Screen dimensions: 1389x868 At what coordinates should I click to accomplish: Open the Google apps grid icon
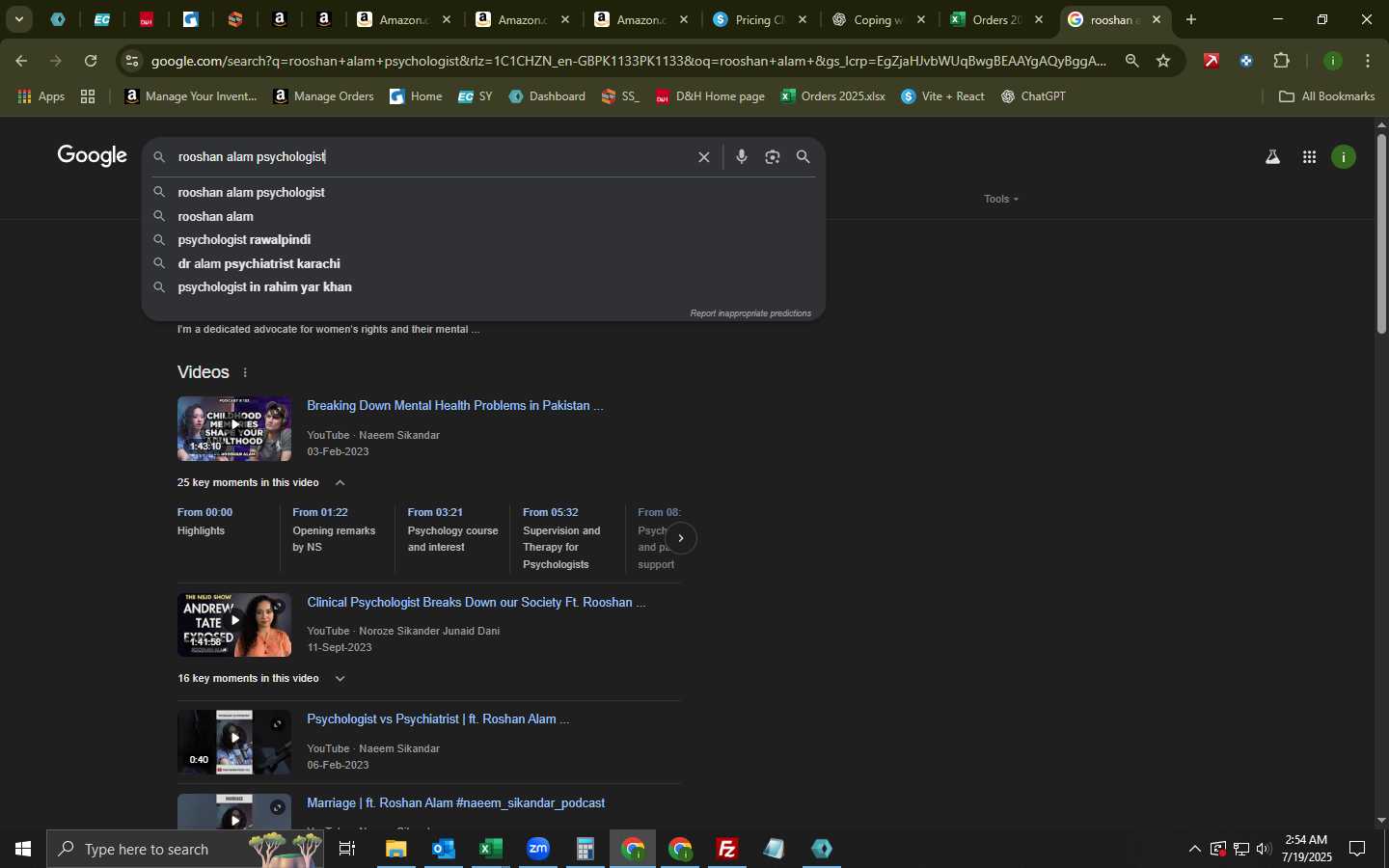pyautogui.click(x=1309, y=157)
